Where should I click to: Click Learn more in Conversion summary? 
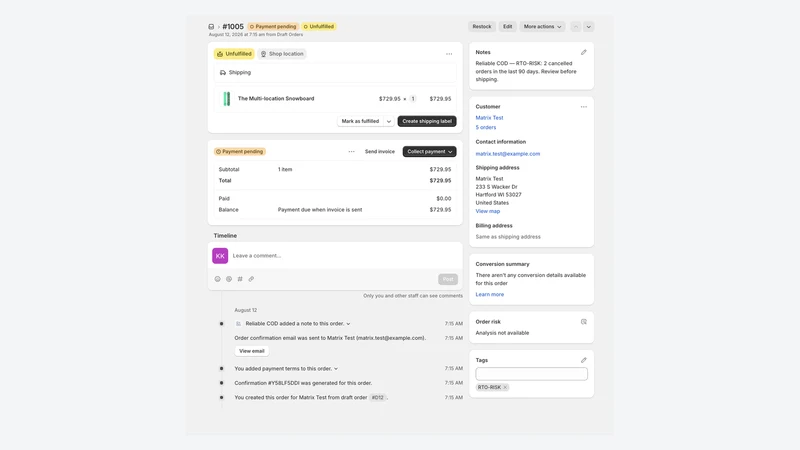pos(489,294)
